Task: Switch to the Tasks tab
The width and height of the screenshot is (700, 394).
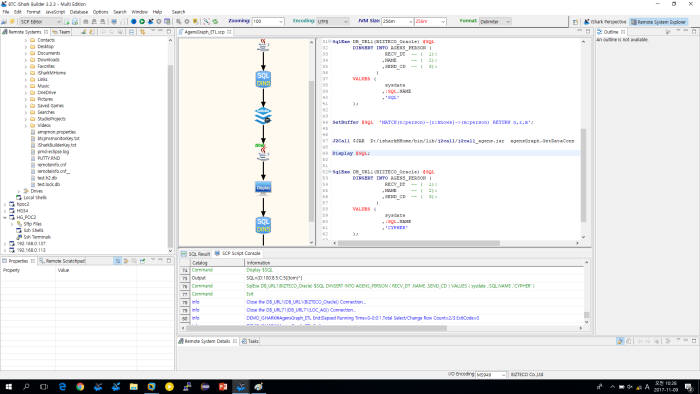Action: (250, 341)
